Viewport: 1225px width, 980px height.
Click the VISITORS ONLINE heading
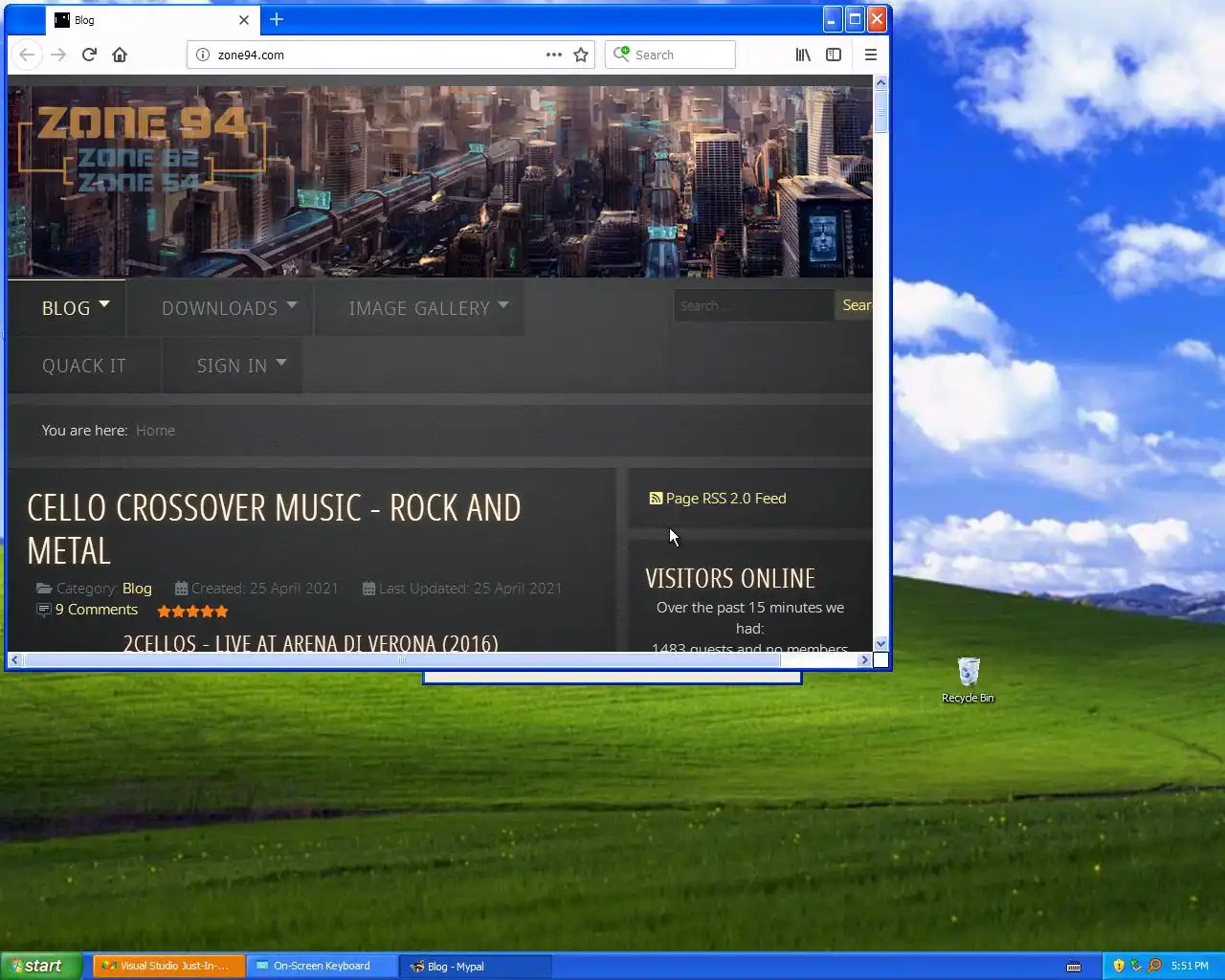coord(730,578)
